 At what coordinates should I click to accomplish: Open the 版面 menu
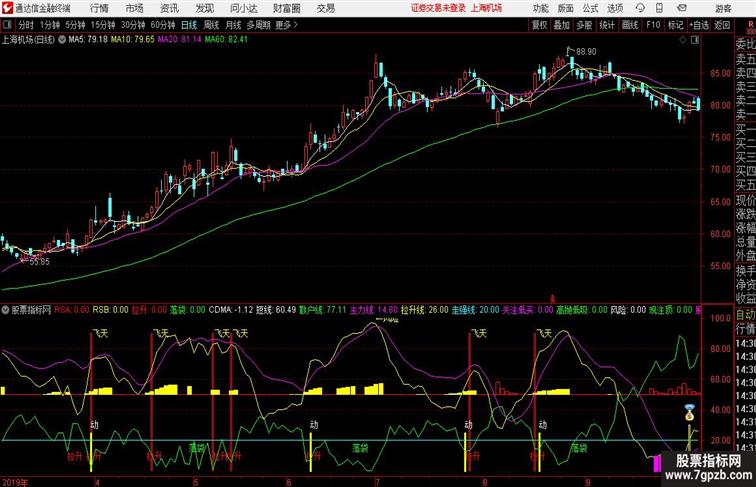pos(565,8)
